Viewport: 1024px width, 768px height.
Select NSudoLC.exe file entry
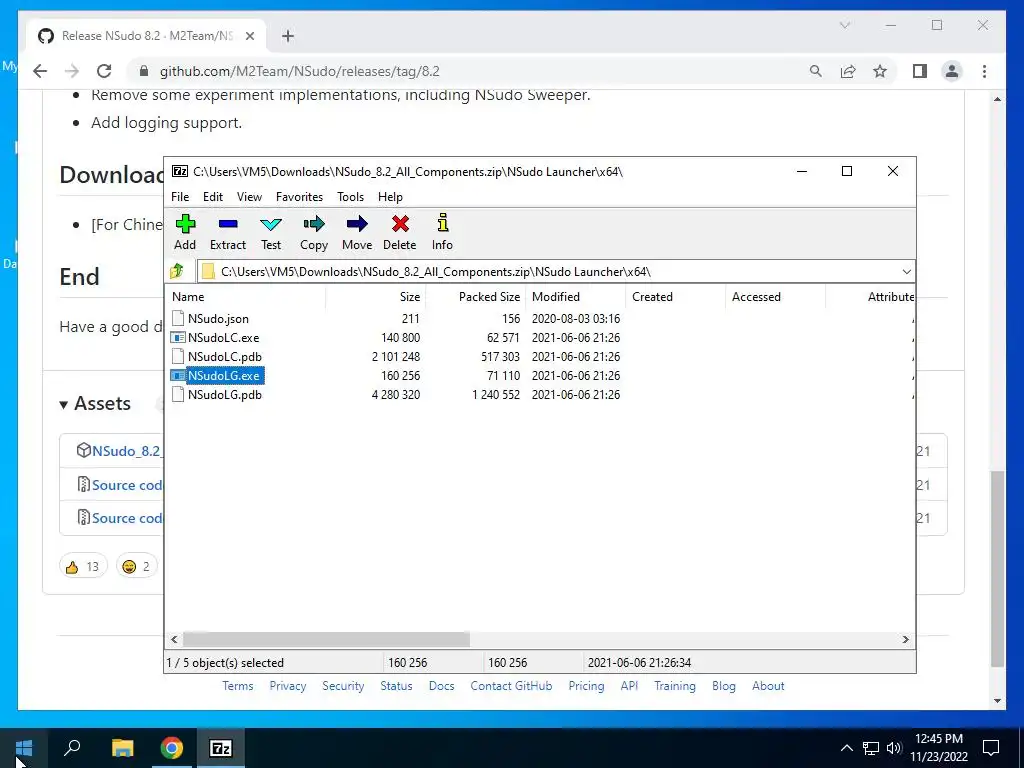(x=223, y=338)
